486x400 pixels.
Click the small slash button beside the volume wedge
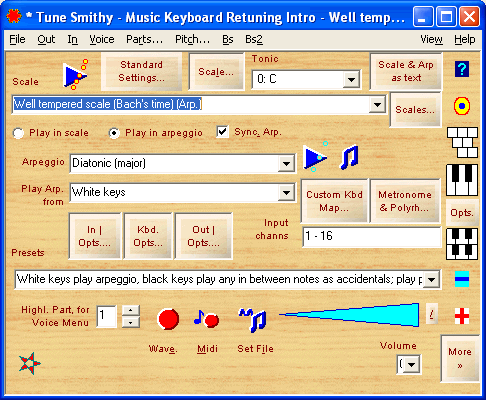pos(432,313)
